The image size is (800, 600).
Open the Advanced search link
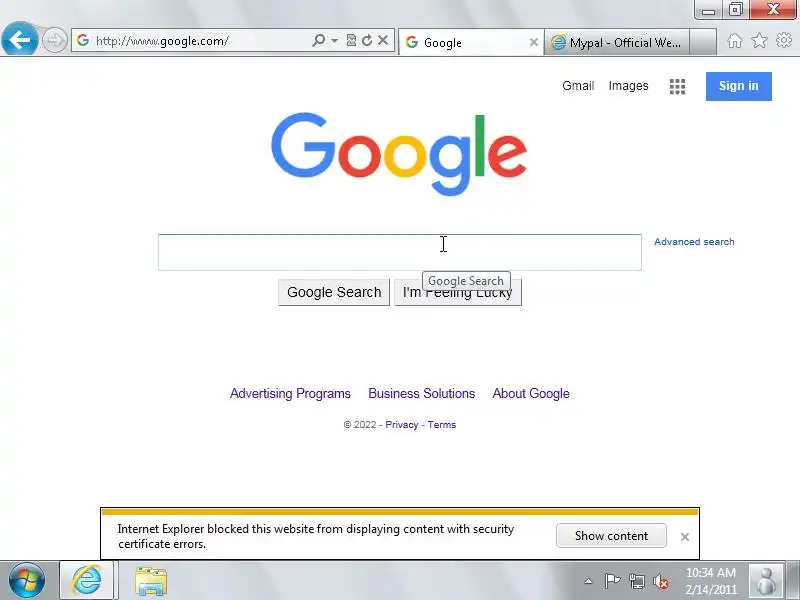pyautogui.click(x=694, y=242)
